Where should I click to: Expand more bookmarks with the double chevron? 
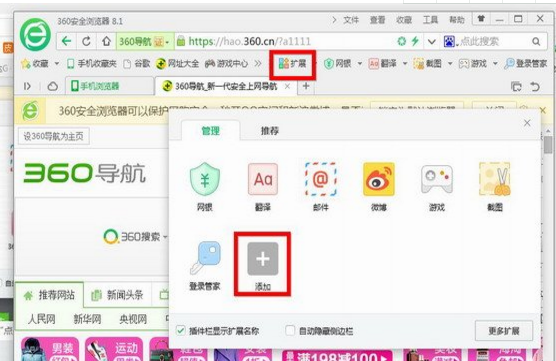point(258,64)
